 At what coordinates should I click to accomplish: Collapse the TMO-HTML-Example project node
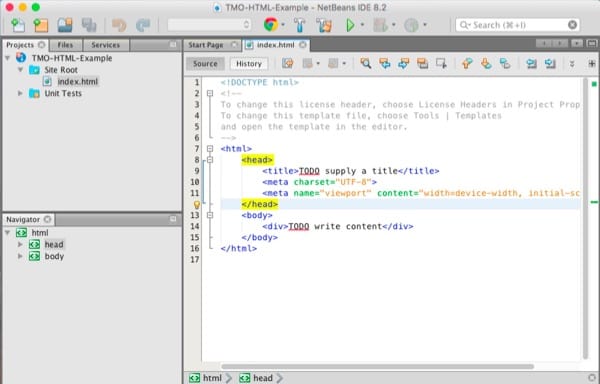7,58
